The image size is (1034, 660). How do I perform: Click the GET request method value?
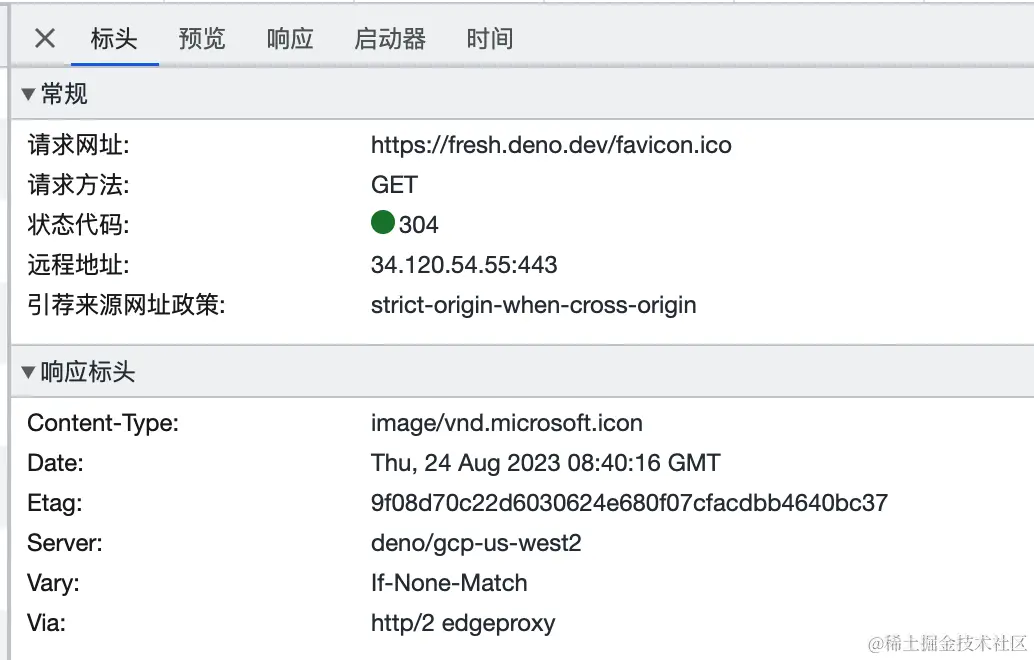click(x=394, y=185)
